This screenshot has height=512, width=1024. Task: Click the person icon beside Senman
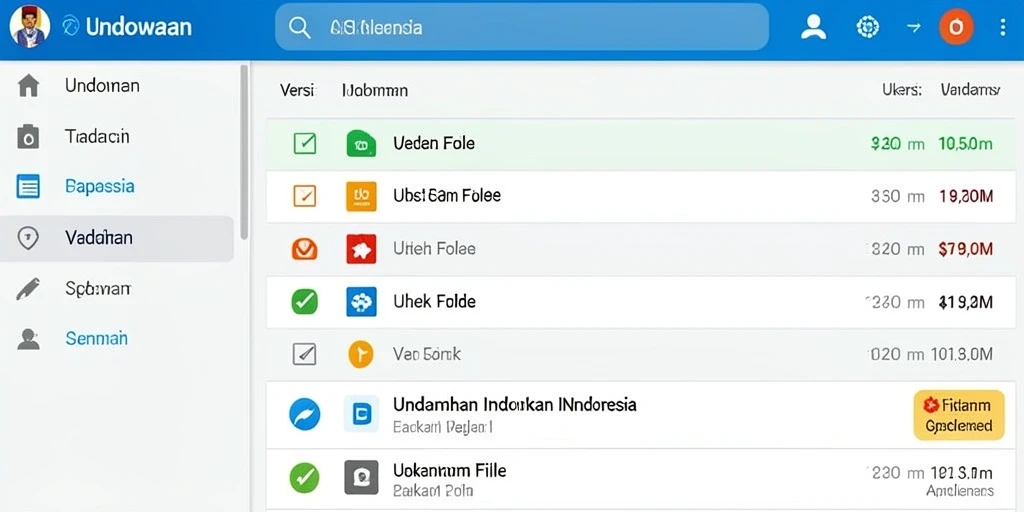coord(27,339)
